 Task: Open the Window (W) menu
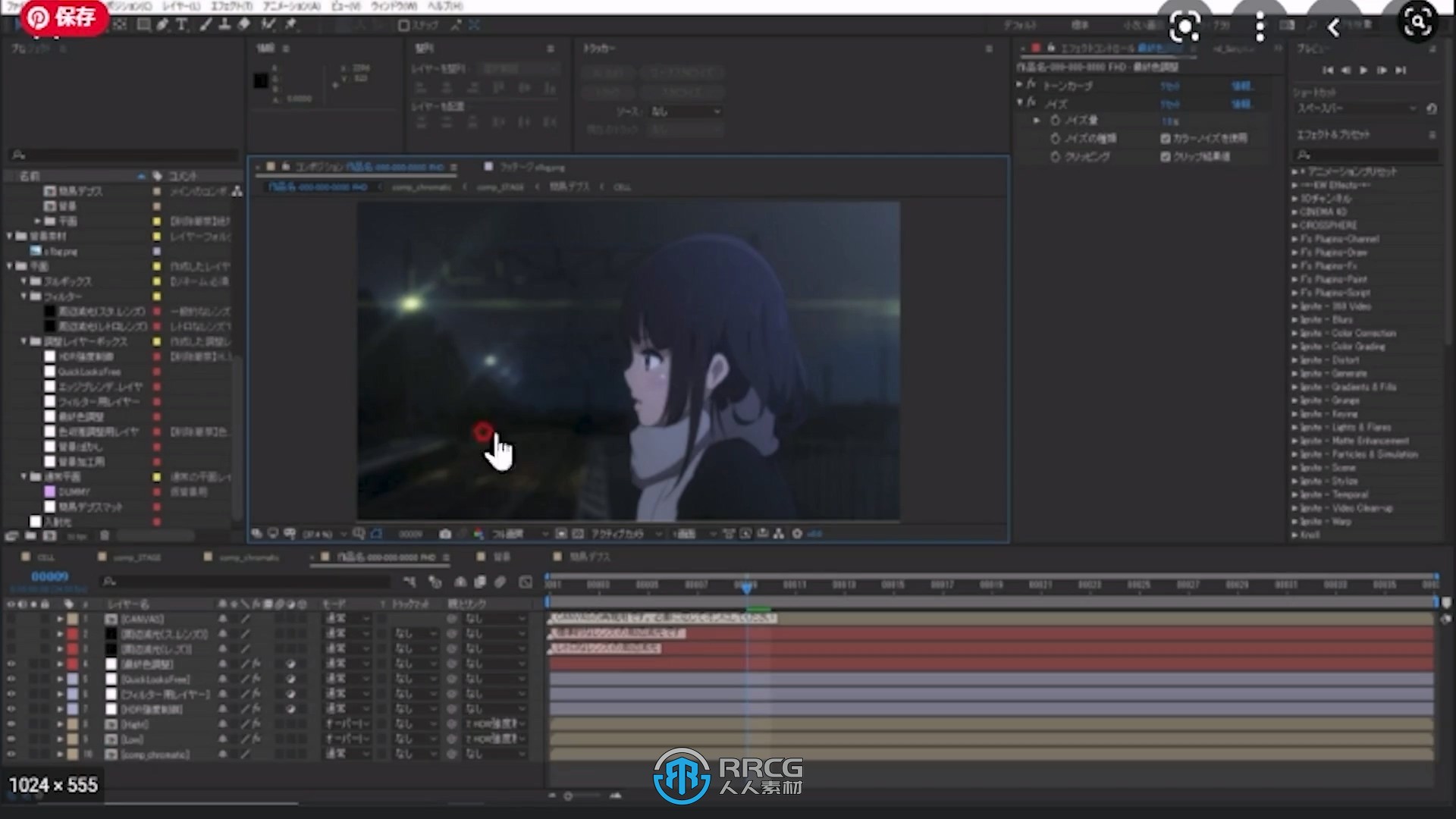(x=394, y=6)
